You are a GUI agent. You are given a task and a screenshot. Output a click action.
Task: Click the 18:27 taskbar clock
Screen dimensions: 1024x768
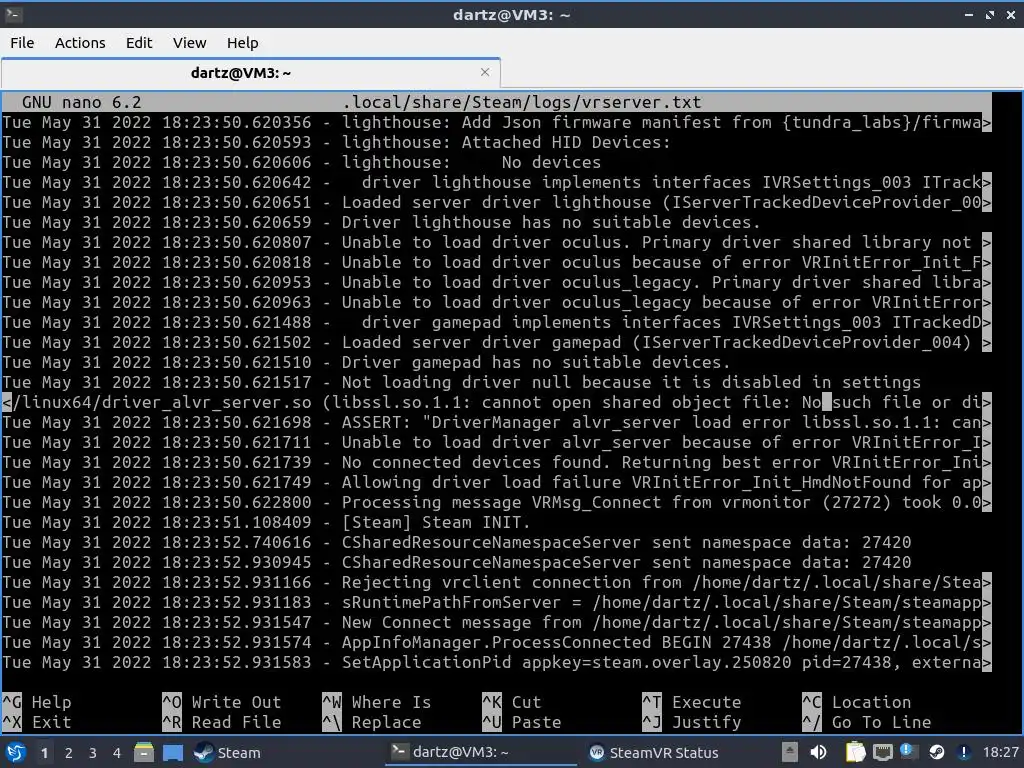tap(1000, 752)
